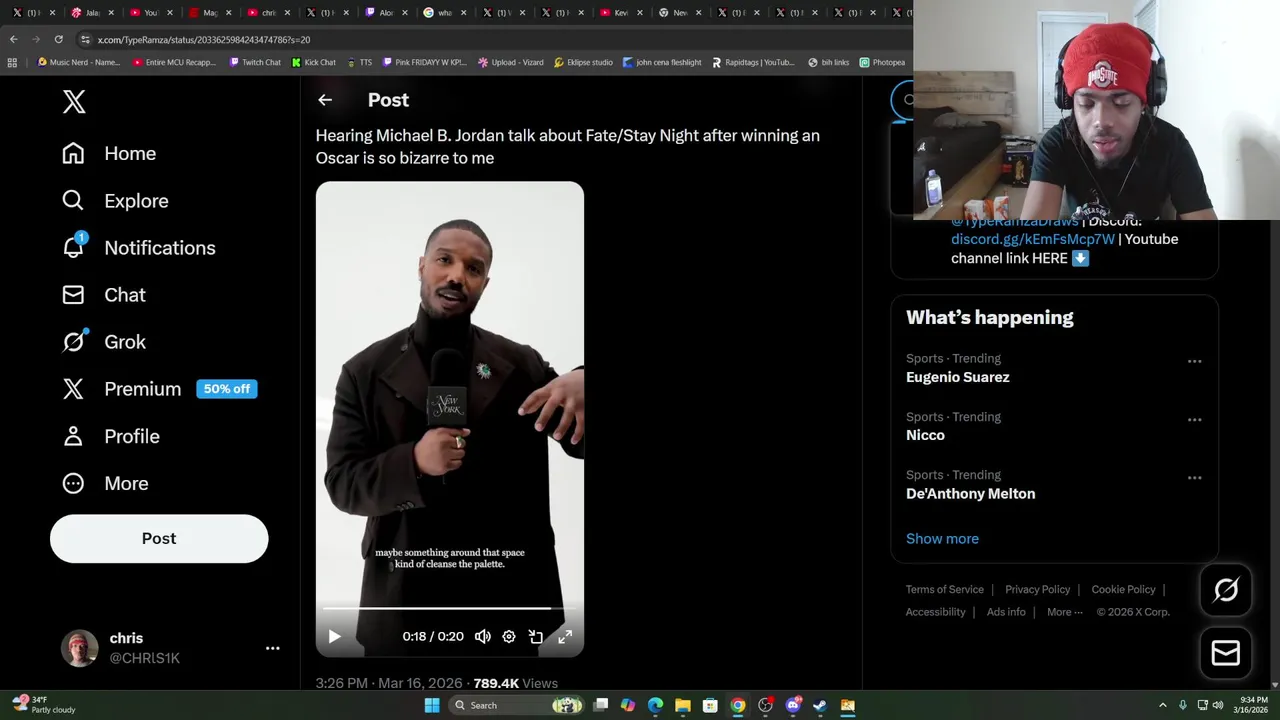Open account options next to chris @CHRIS1K
The image size is (1280, 720).
pos(272,648)
